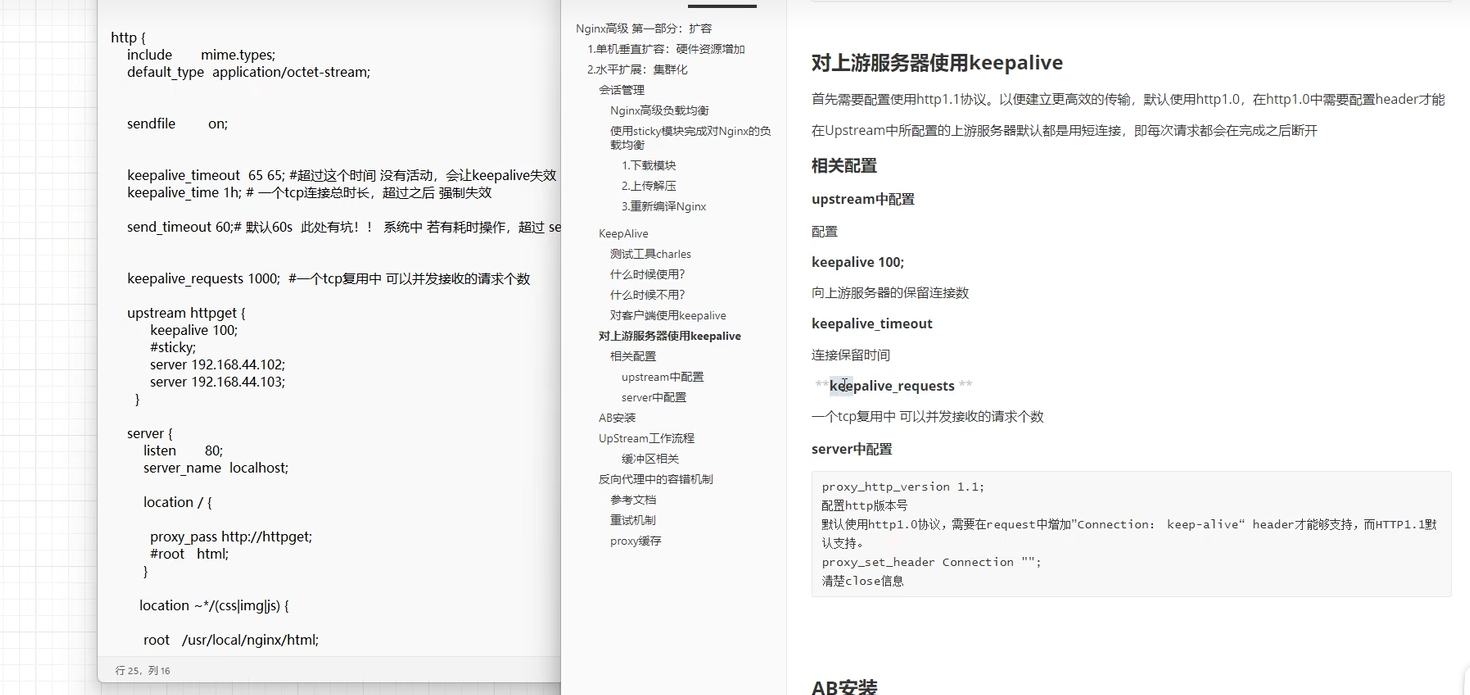Open 对客户端使用keepalive outline entry

668,316
